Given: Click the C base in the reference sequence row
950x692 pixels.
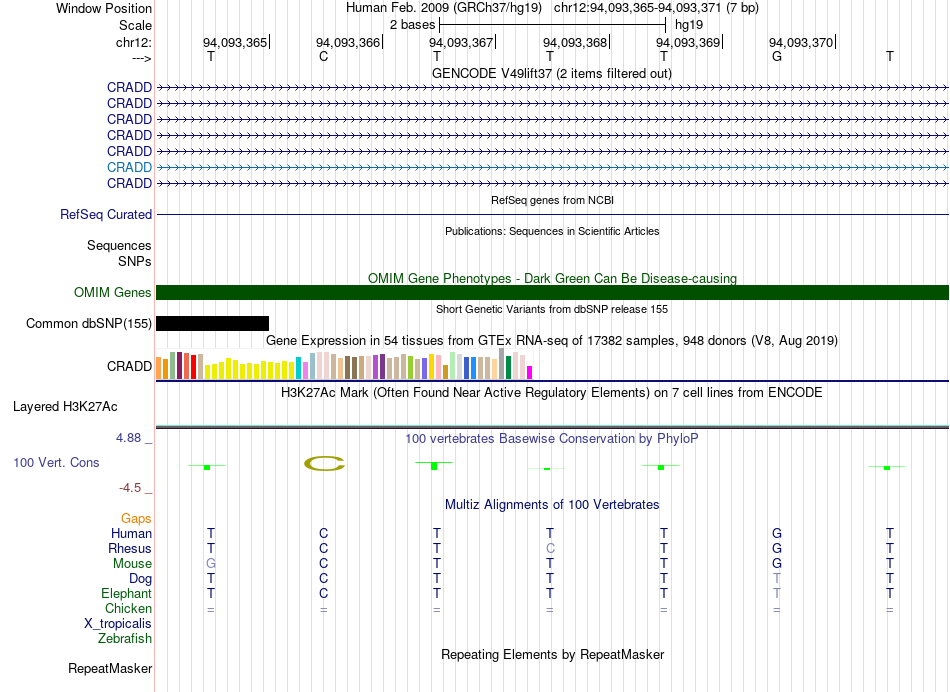Looking at the screenshot, I should click(x=324, y=56).
